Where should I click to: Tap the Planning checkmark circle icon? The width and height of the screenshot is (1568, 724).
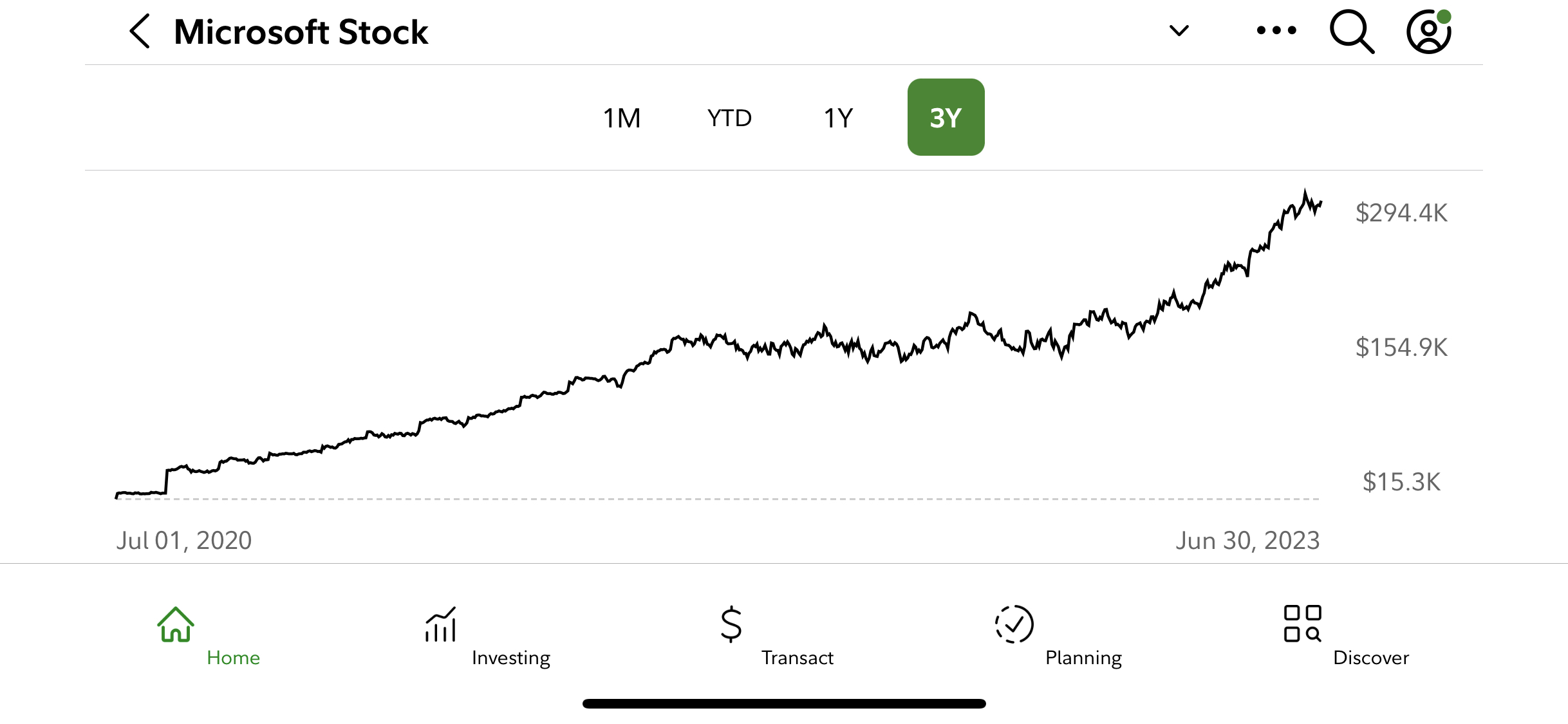pos(1014,624)
